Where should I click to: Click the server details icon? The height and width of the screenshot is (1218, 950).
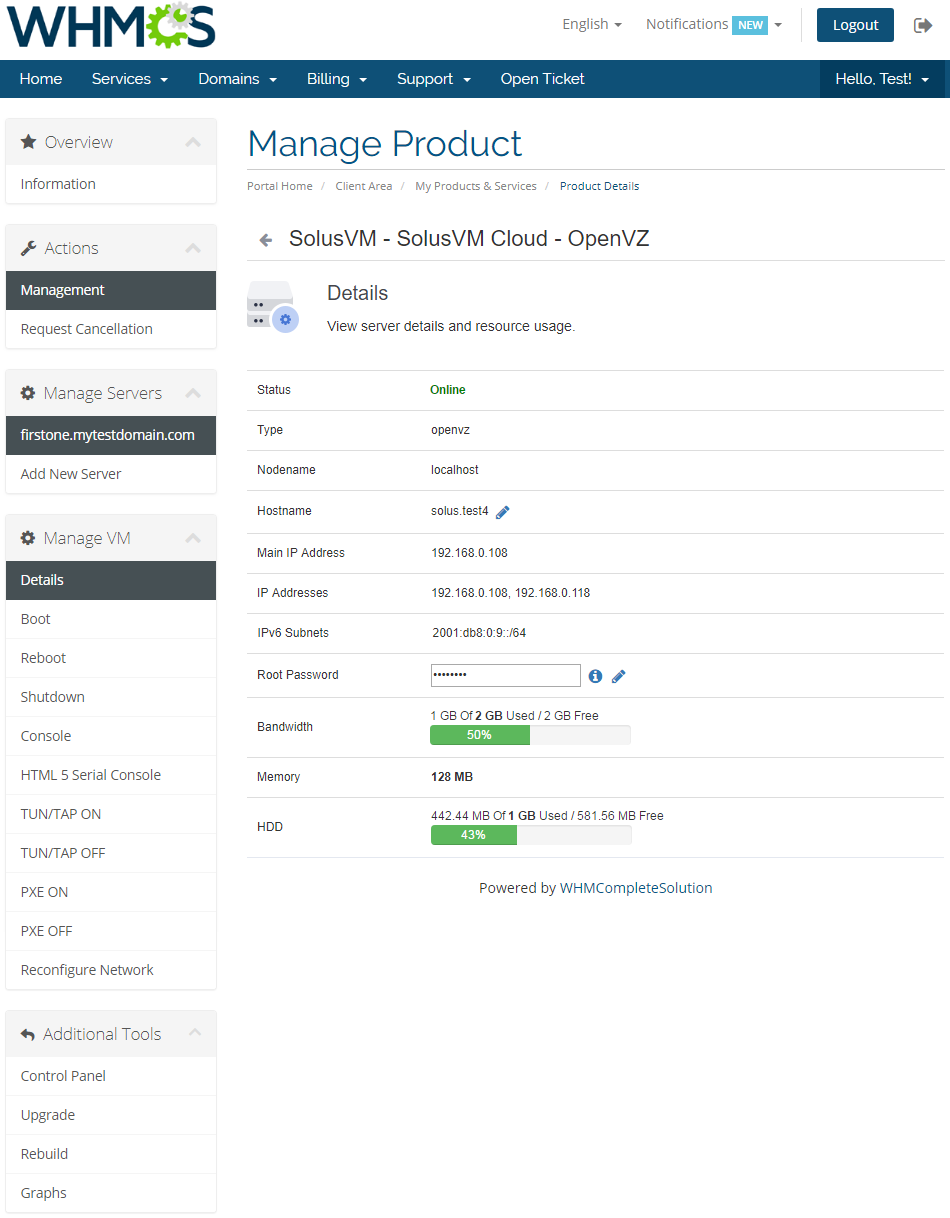(x=271, y=306)
